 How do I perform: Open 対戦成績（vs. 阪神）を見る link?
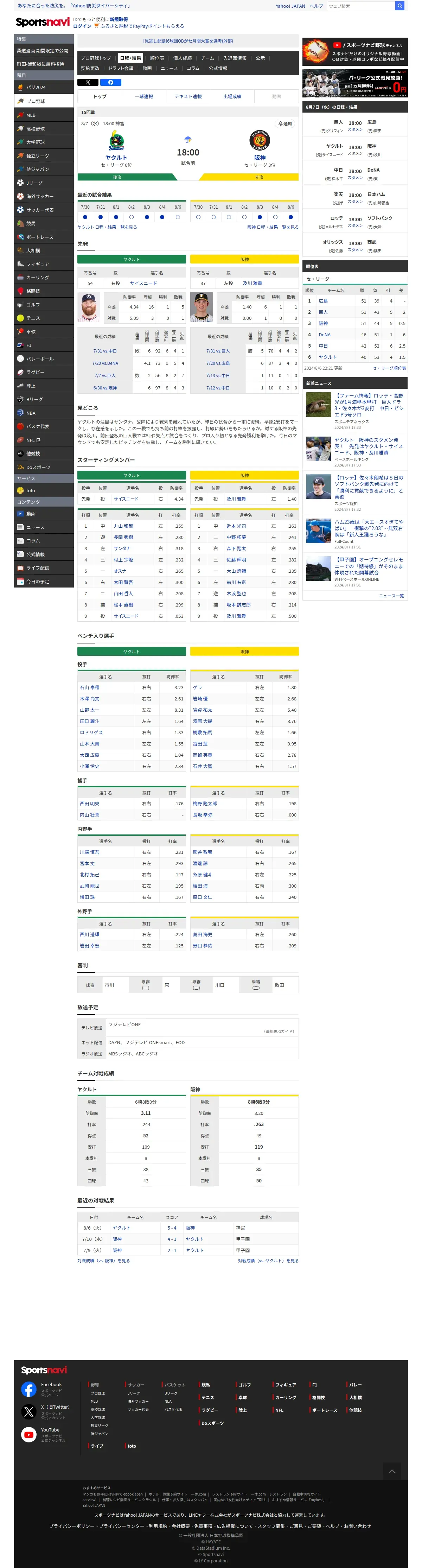[103, 1261]
